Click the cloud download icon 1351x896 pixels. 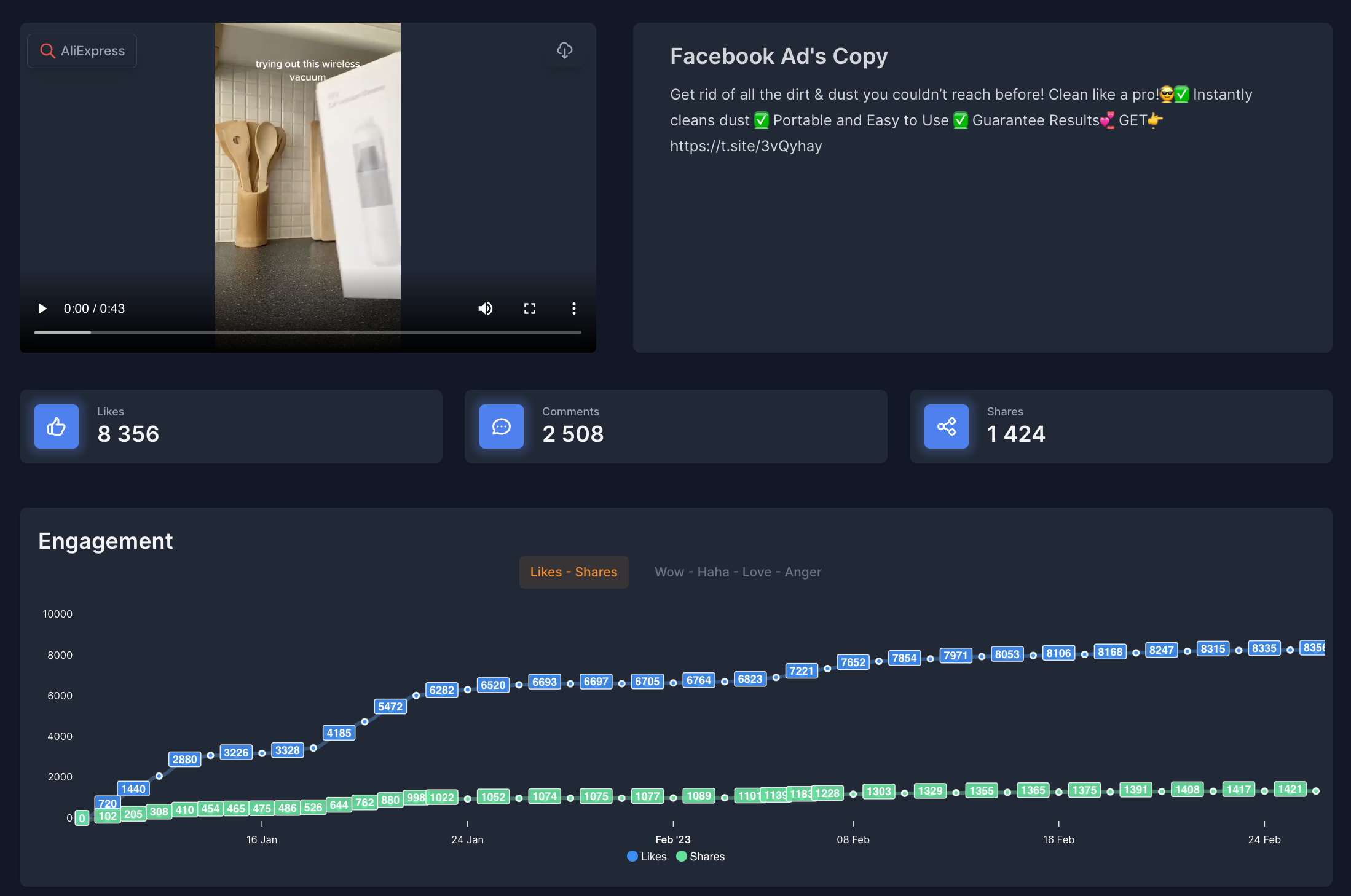tap(565, 50)
